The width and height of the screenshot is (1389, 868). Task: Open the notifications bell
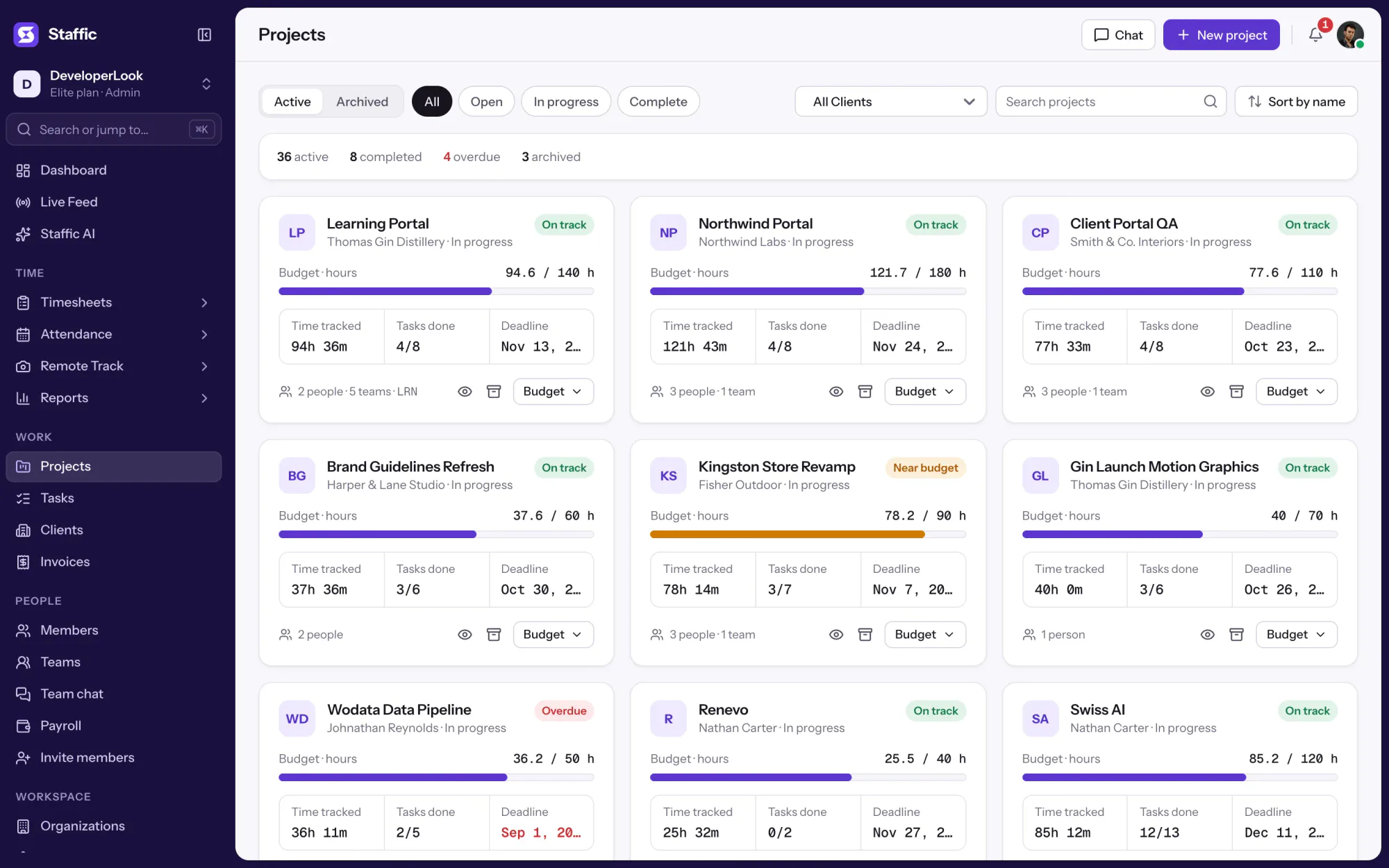click(x=1315, y=35)
